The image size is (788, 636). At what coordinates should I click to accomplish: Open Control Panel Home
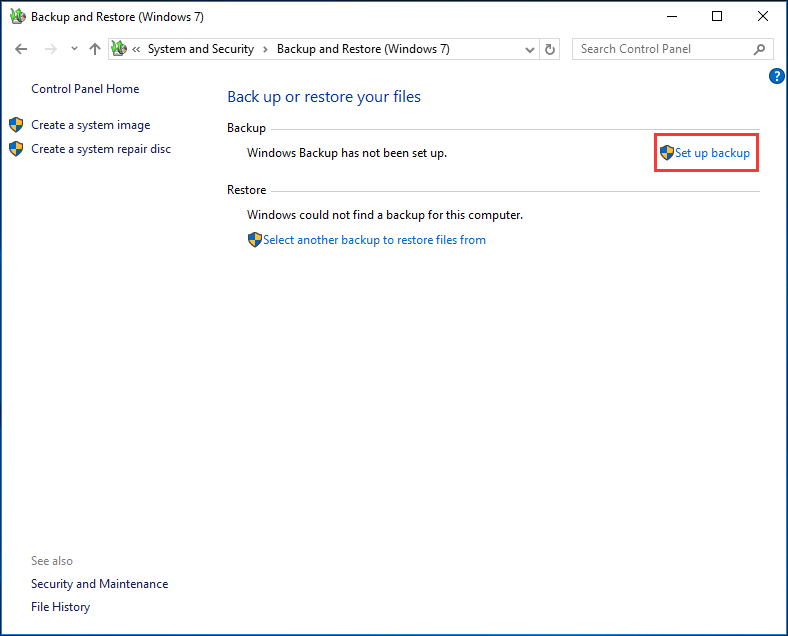pos(85,89)
